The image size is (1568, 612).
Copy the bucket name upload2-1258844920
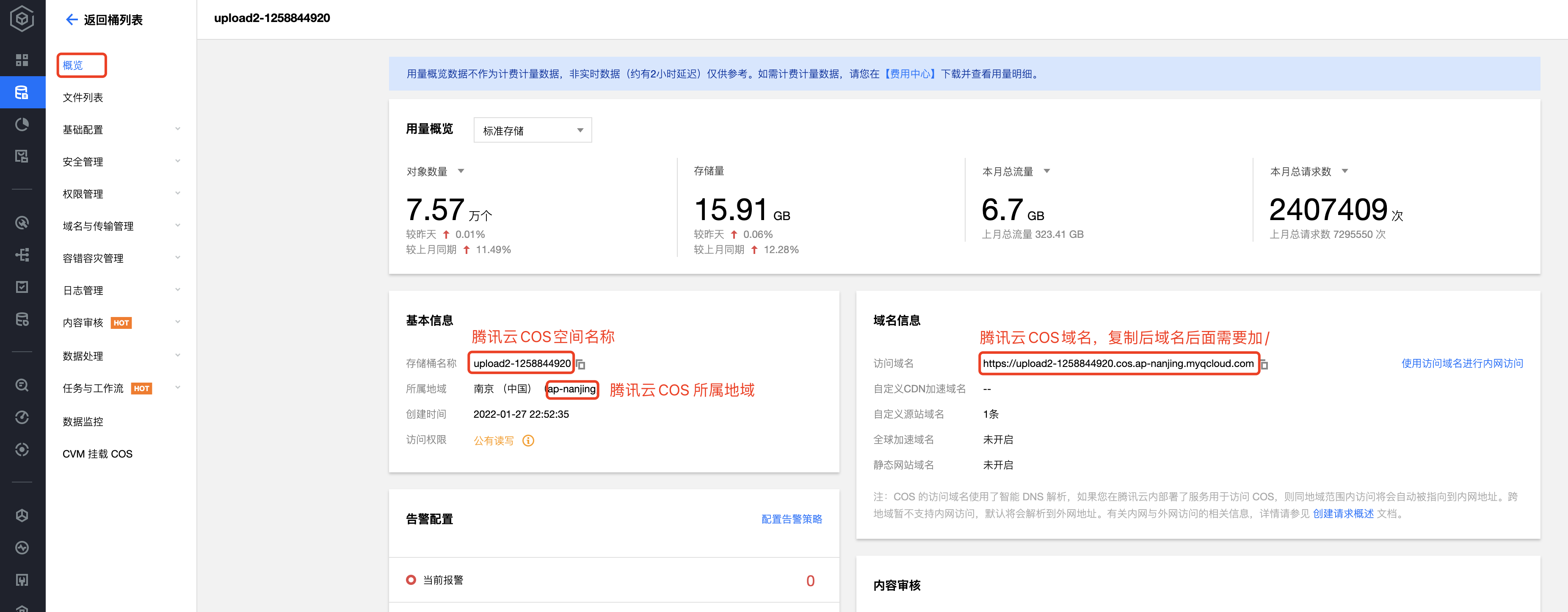click(x=581, y=364)
